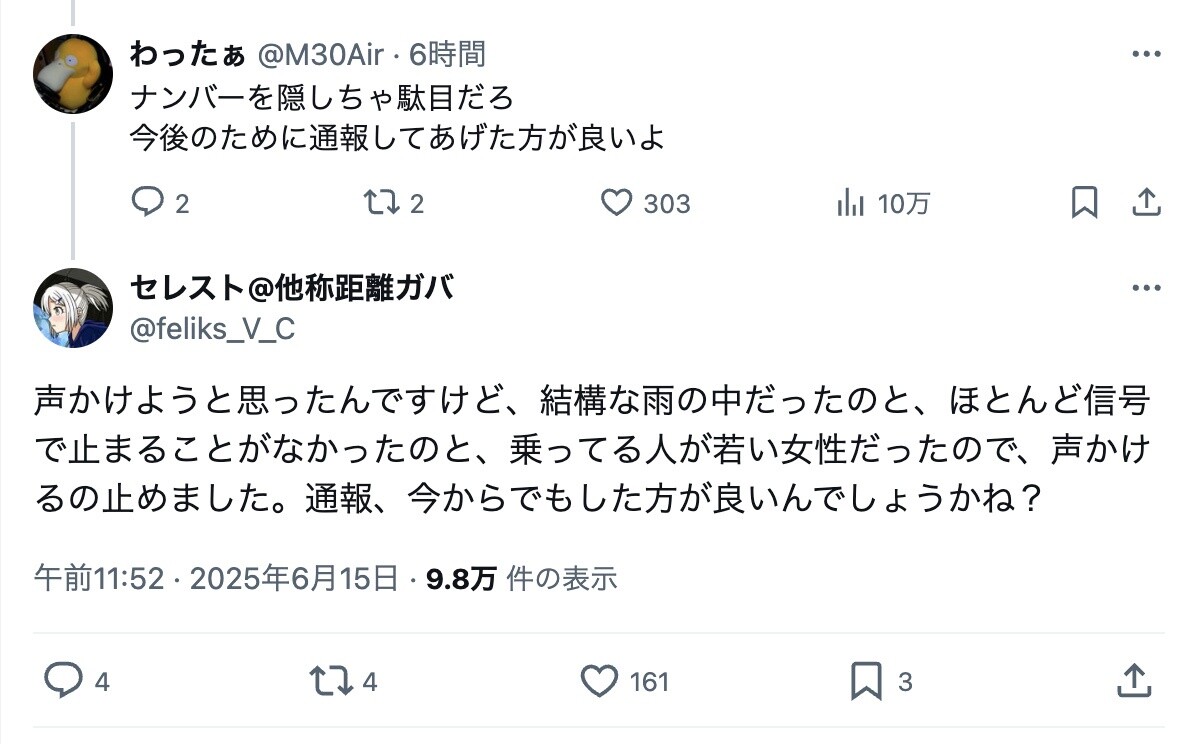Click the 午前11:52 2025年6月15日 timestamp
1186x744 pixels.
[x=216, y=578]
